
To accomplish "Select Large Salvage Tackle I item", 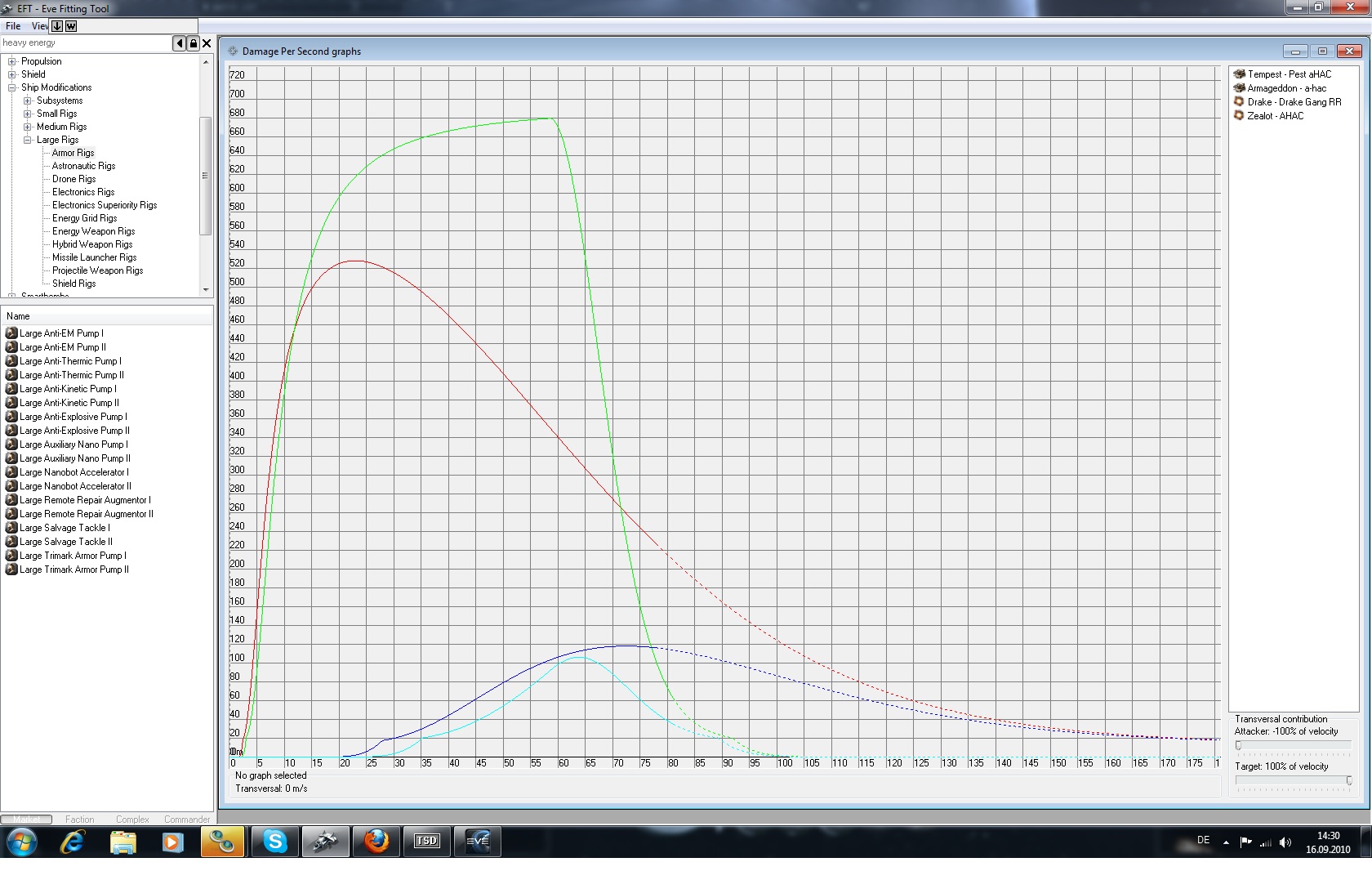I will coord(65,528).
